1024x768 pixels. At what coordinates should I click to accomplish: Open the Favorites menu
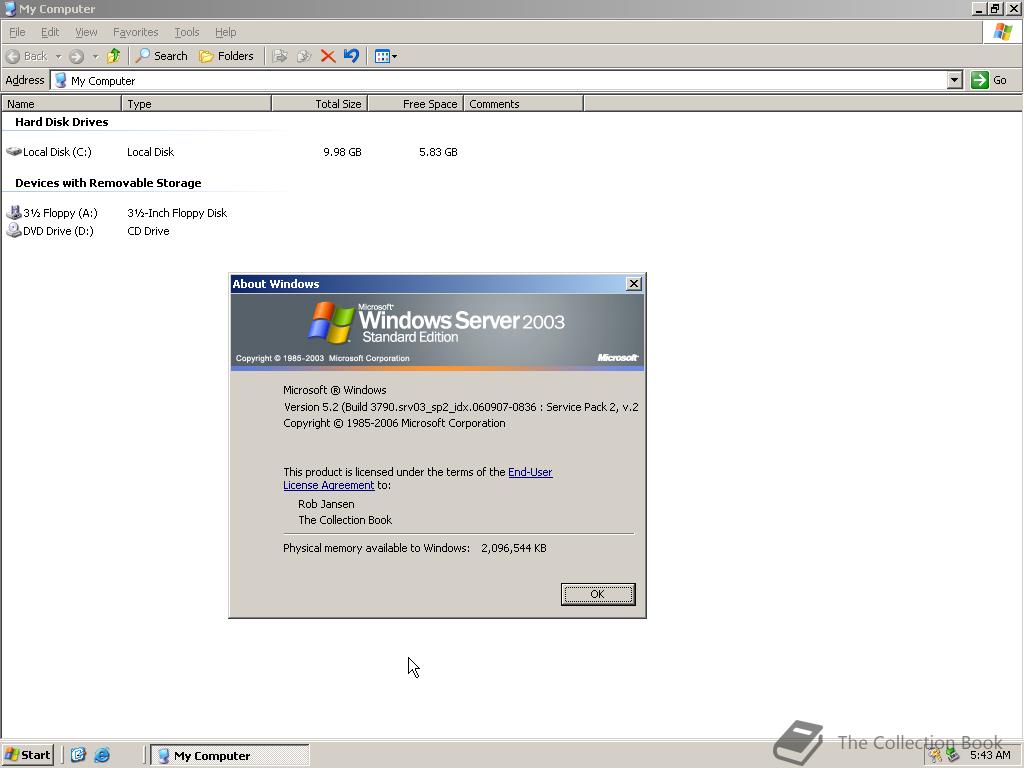(x=135, y=32)
